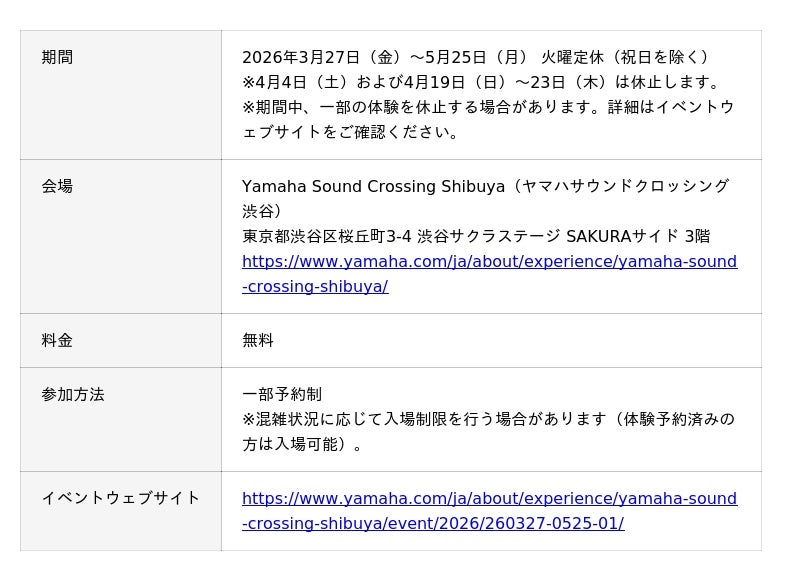Screen dimensions: 800x581
Task: Click the 2026年3月27日 start date text
Action: [x=300, y=58]
